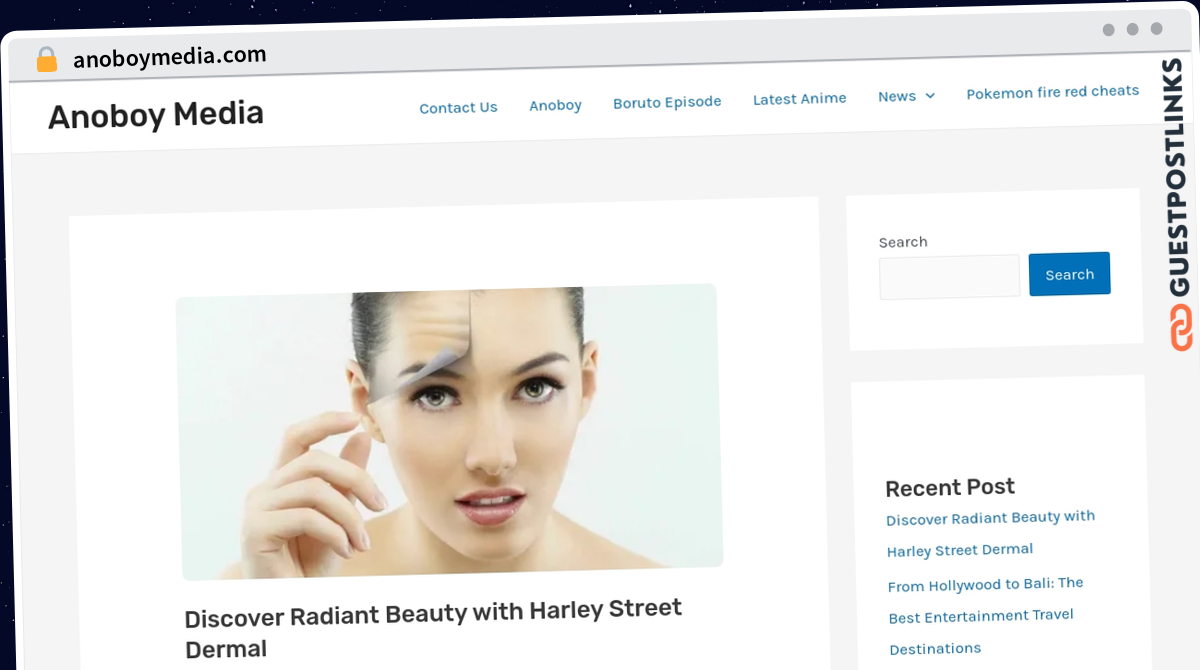Open From Hollywood to Bali recent post
Screen dimensions: 1200x670
986,615
